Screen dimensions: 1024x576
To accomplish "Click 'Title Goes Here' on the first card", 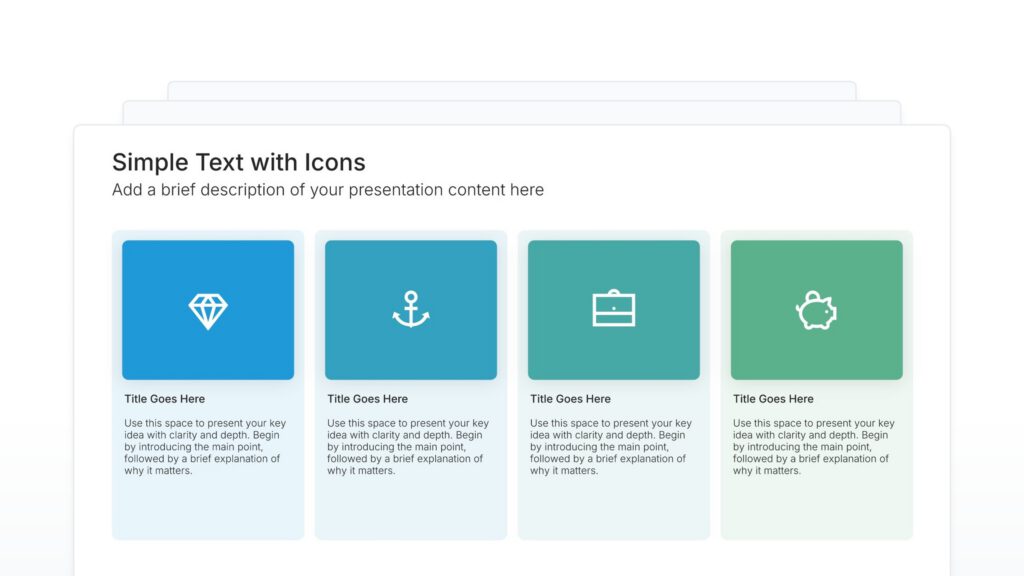I will click(x=164, y=398).
